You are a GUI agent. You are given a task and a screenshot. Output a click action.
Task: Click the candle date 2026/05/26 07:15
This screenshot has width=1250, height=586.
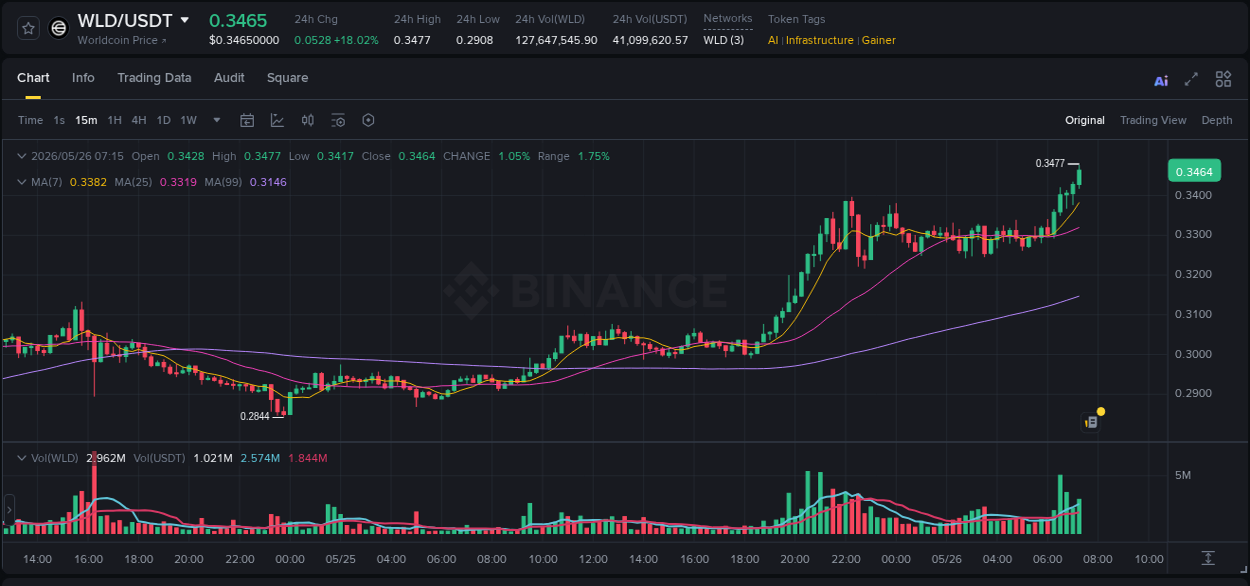point(77,156)
